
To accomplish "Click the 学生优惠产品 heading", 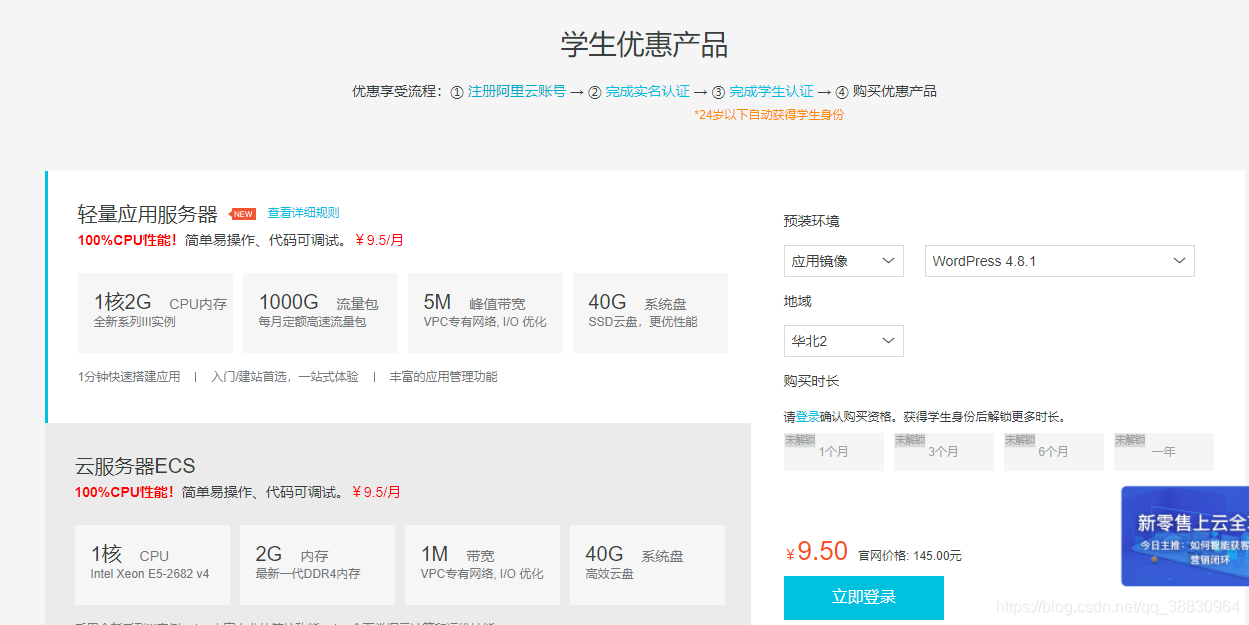I will point(644,45).
